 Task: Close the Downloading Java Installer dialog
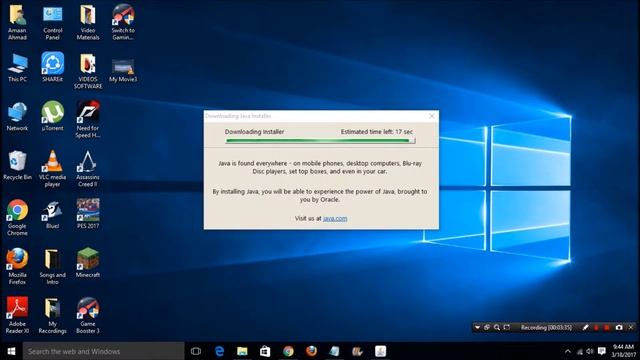[x=432, y=116]
